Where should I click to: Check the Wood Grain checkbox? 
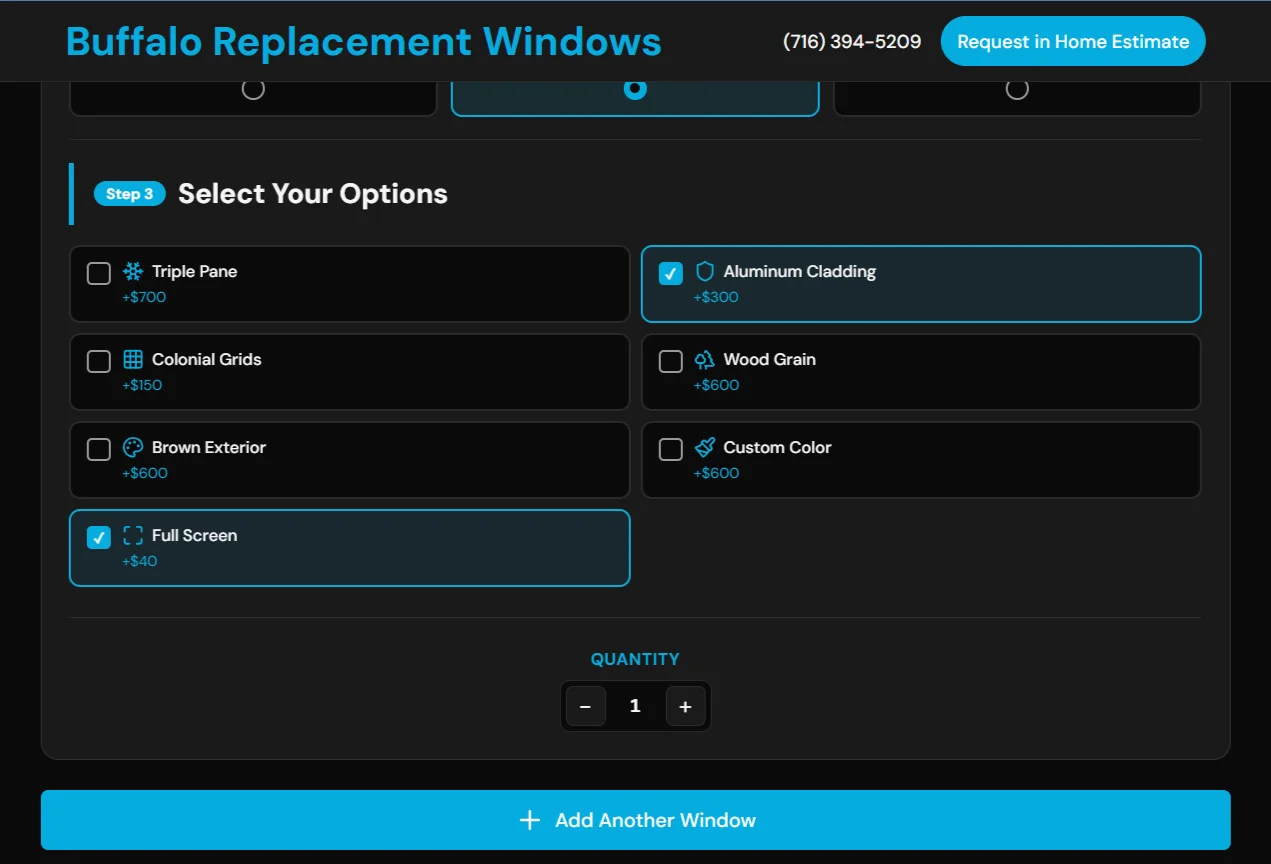click(671, 361)
